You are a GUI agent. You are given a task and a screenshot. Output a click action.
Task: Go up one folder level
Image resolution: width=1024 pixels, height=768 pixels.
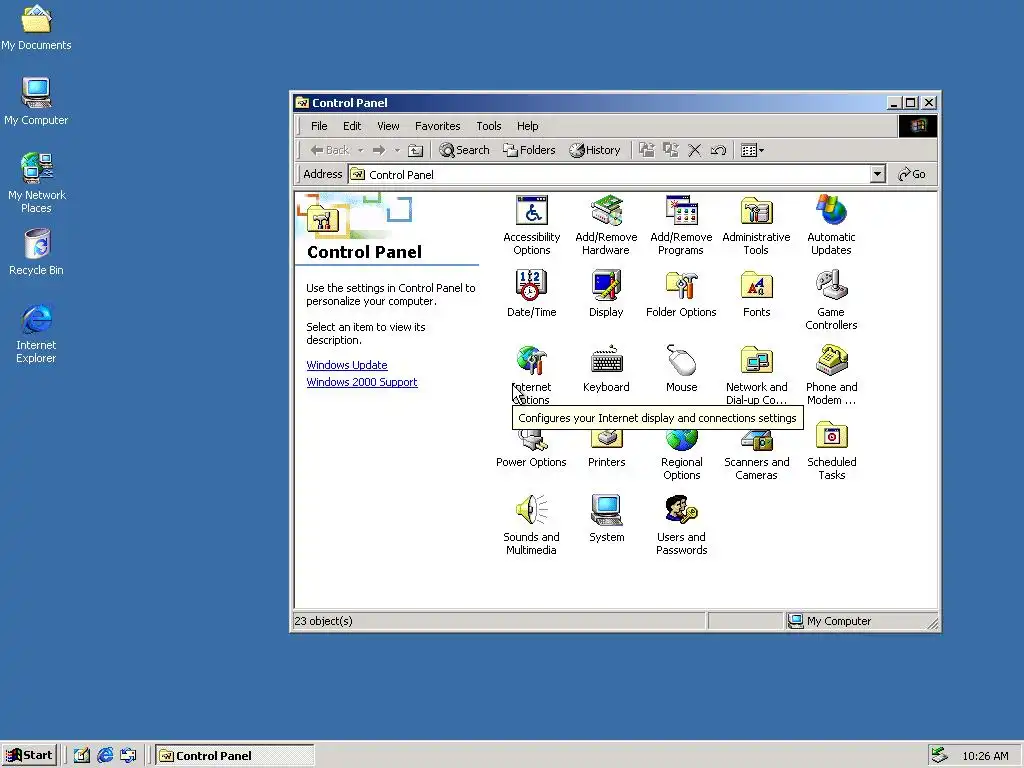pos(415,150)
